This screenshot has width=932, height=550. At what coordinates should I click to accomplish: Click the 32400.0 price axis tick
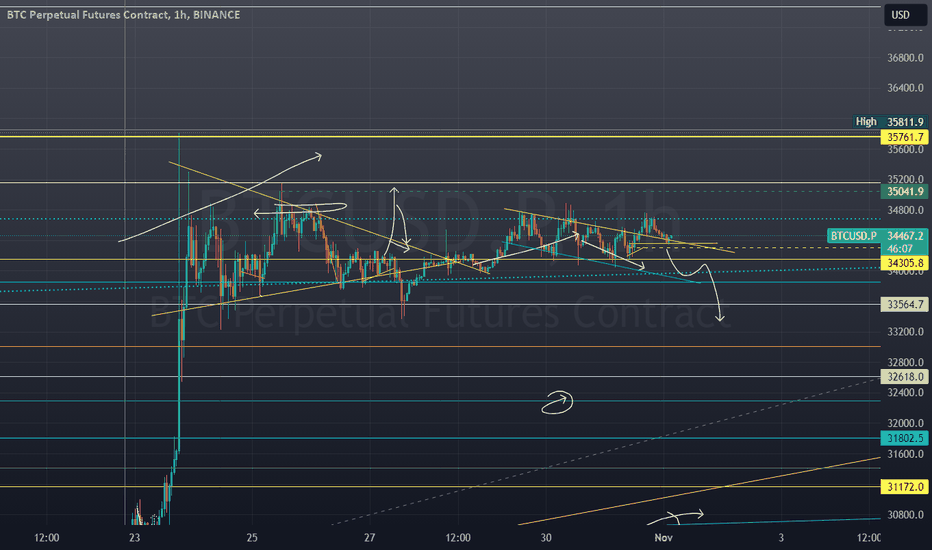click(x=905, y=393)
